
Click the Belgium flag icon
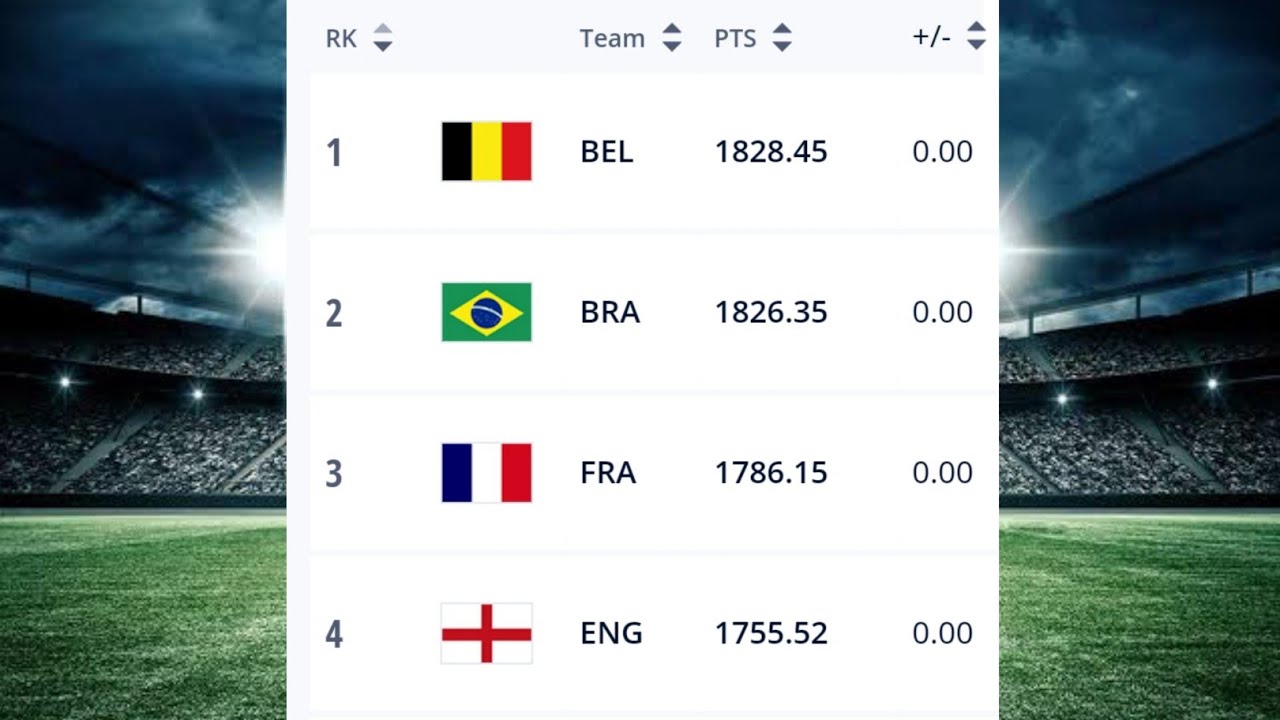point(486,152)
